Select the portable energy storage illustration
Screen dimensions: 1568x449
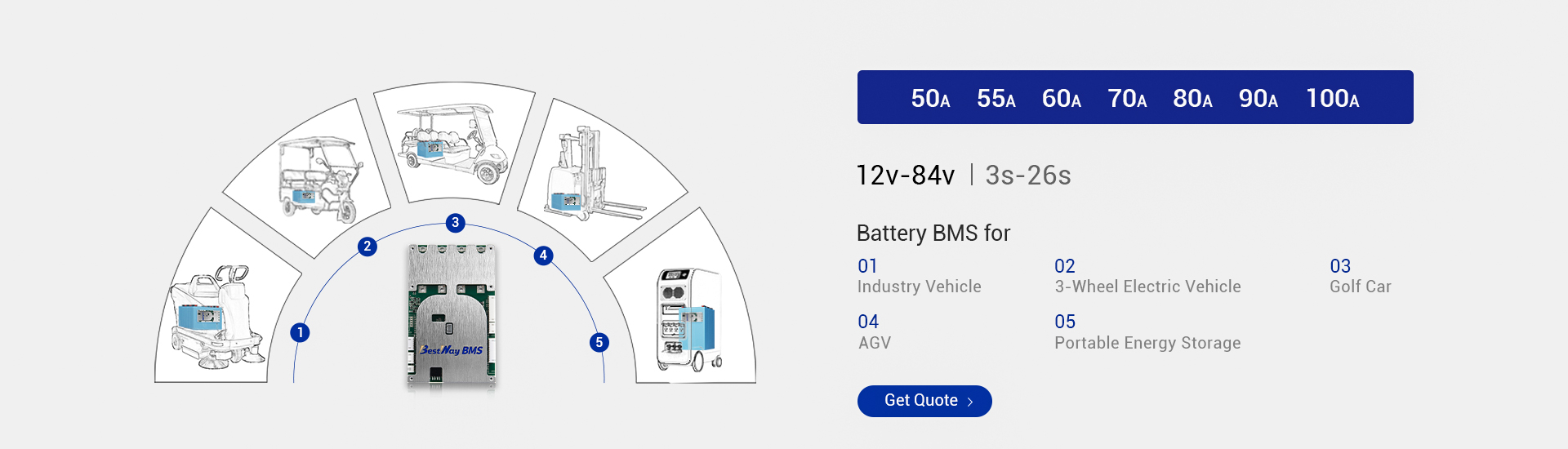pos(688,320)
